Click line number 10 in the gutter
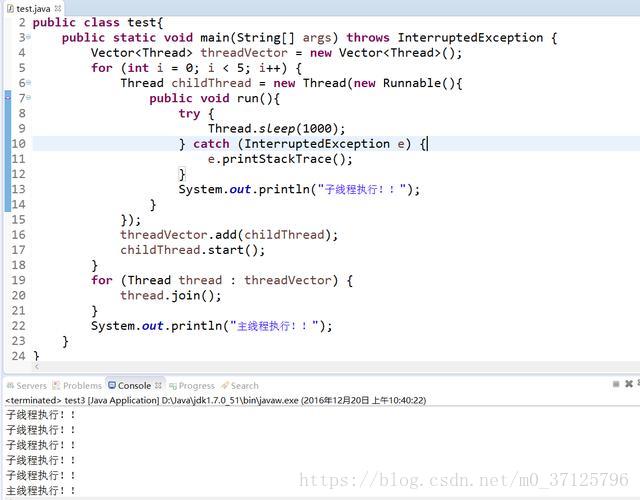The image size is (640, 500). click(18, 144)
